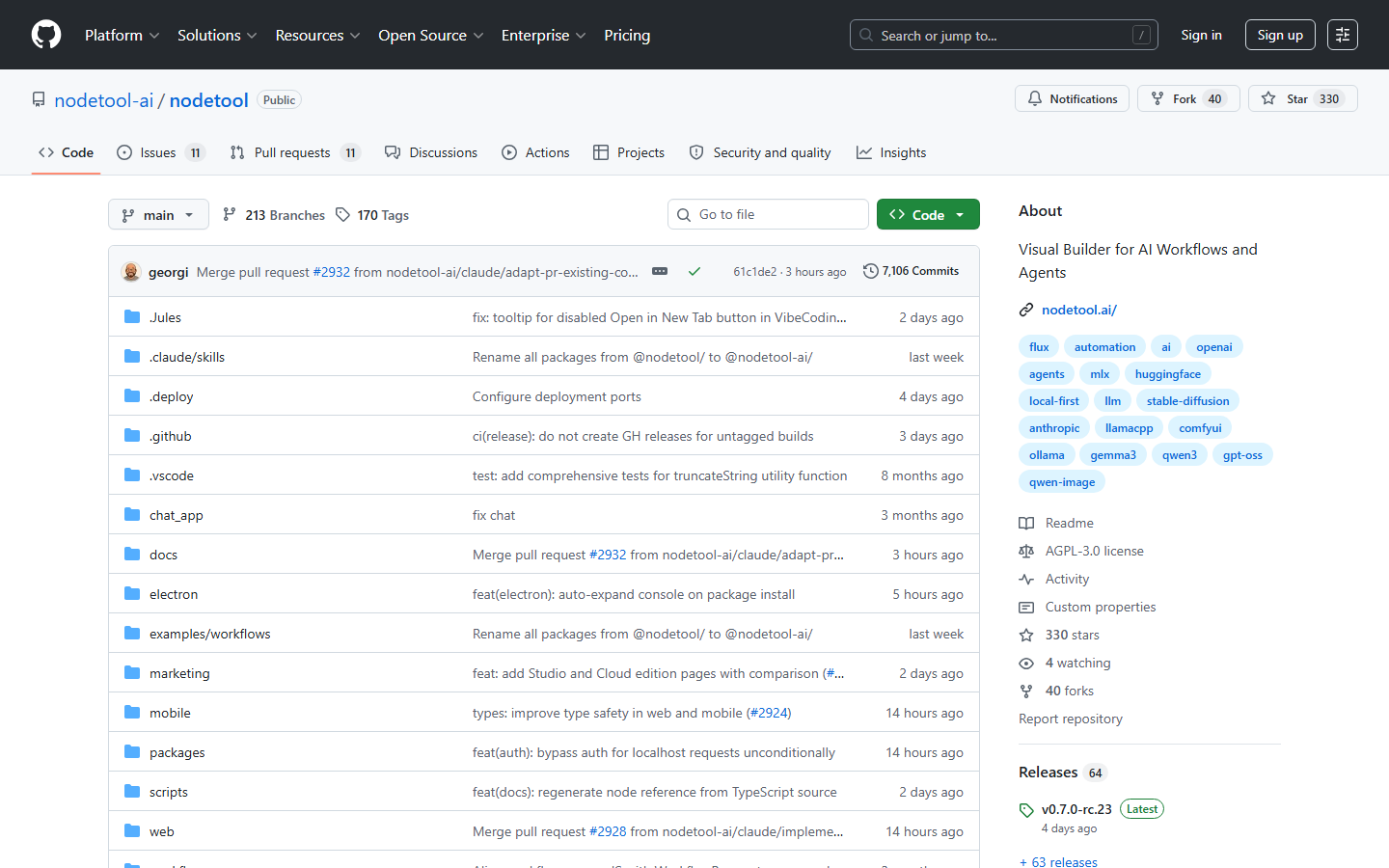This screenshot has height=868, width=1389.
Task: Select the huggingface topic tag
Action: tap(1167, 374)
